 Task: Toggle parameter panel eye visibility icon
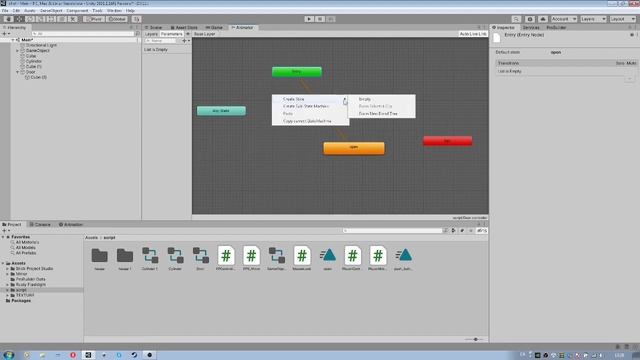188,34
